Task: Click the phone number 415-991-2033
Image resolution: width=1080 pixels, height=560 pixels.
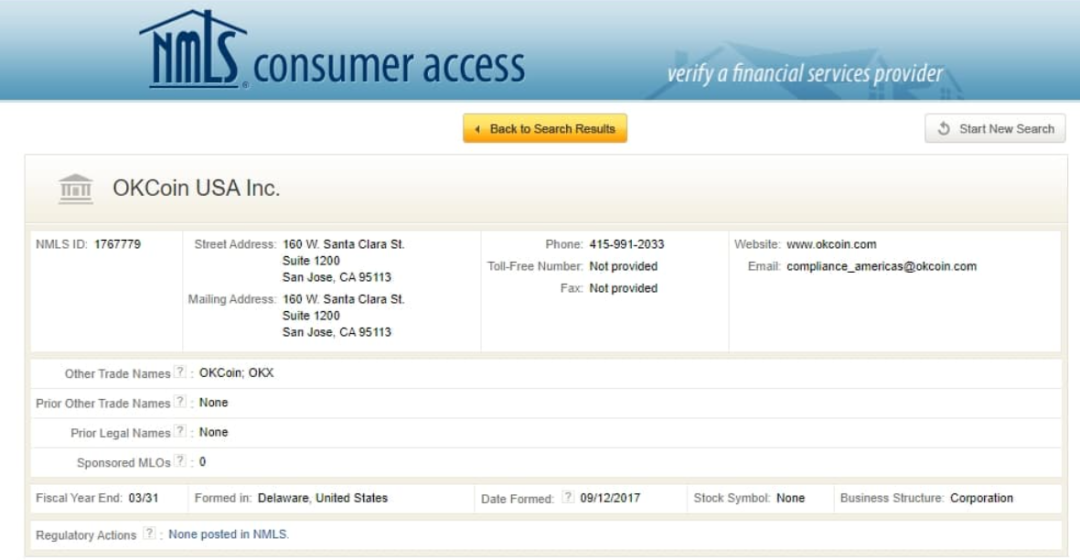Action: 627,245
